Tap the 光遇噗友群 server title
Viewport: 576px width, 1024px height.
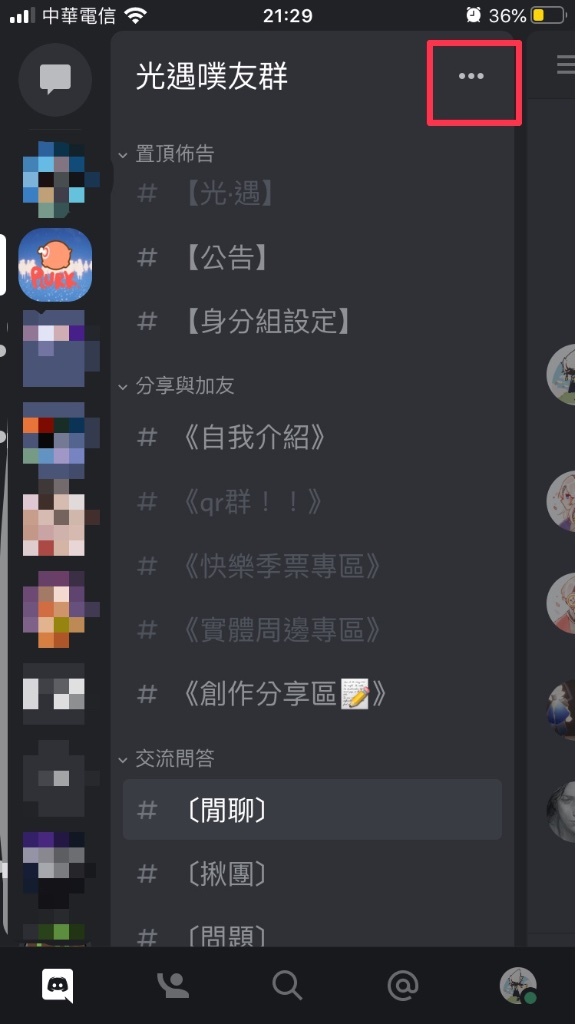212,76
